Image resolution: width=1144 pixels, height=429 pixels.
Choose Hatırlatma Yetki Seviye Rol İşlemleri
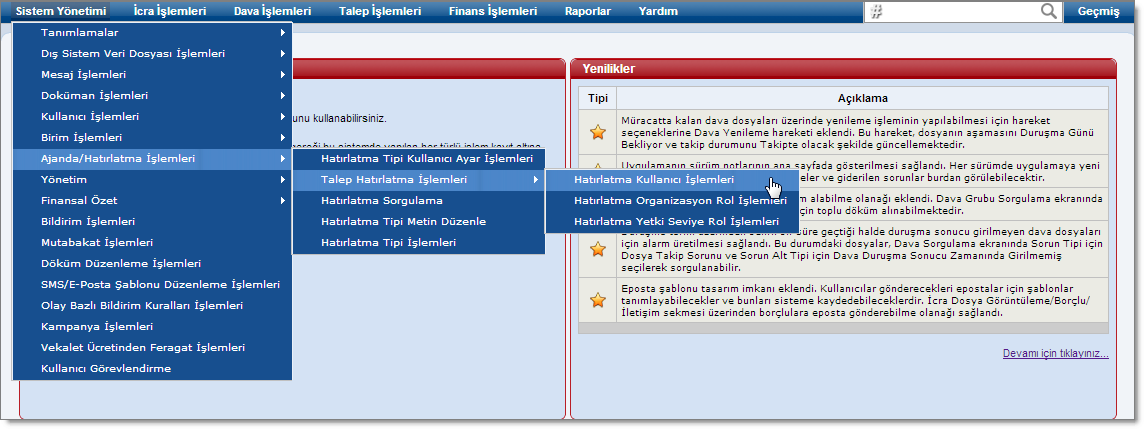(x=671, y=221)
